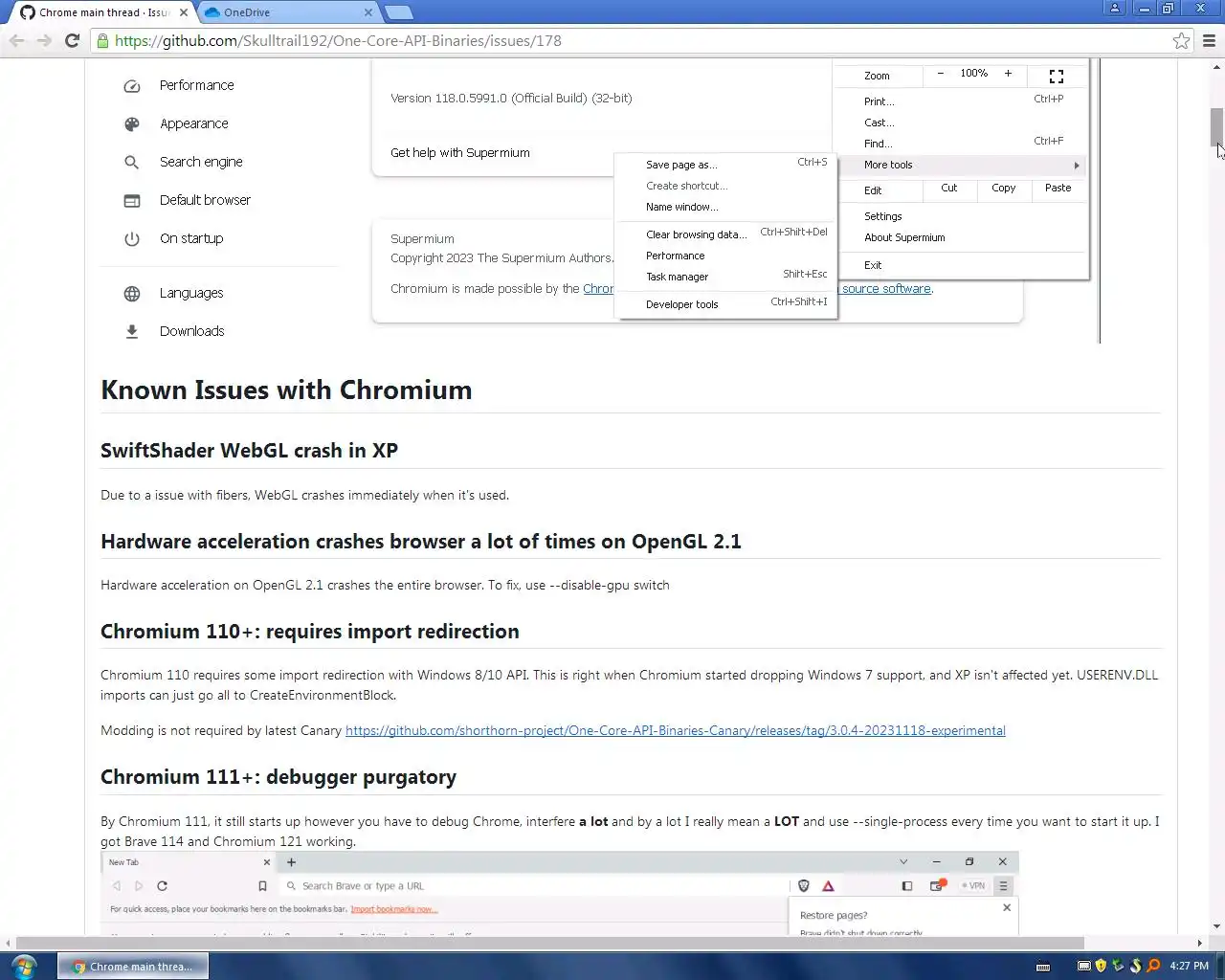
Task: Click the Search Brave or type a URL field
Action: (536, 886)
